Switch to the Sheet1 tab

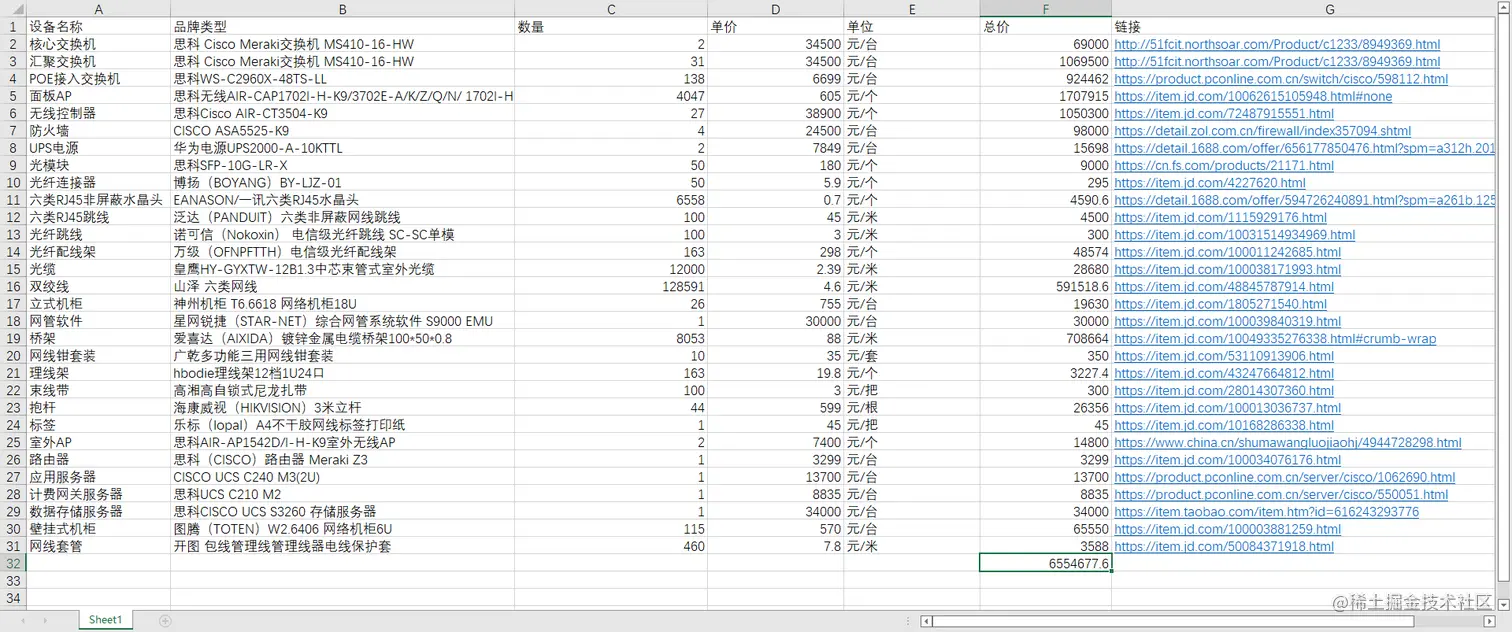point(105,620)
